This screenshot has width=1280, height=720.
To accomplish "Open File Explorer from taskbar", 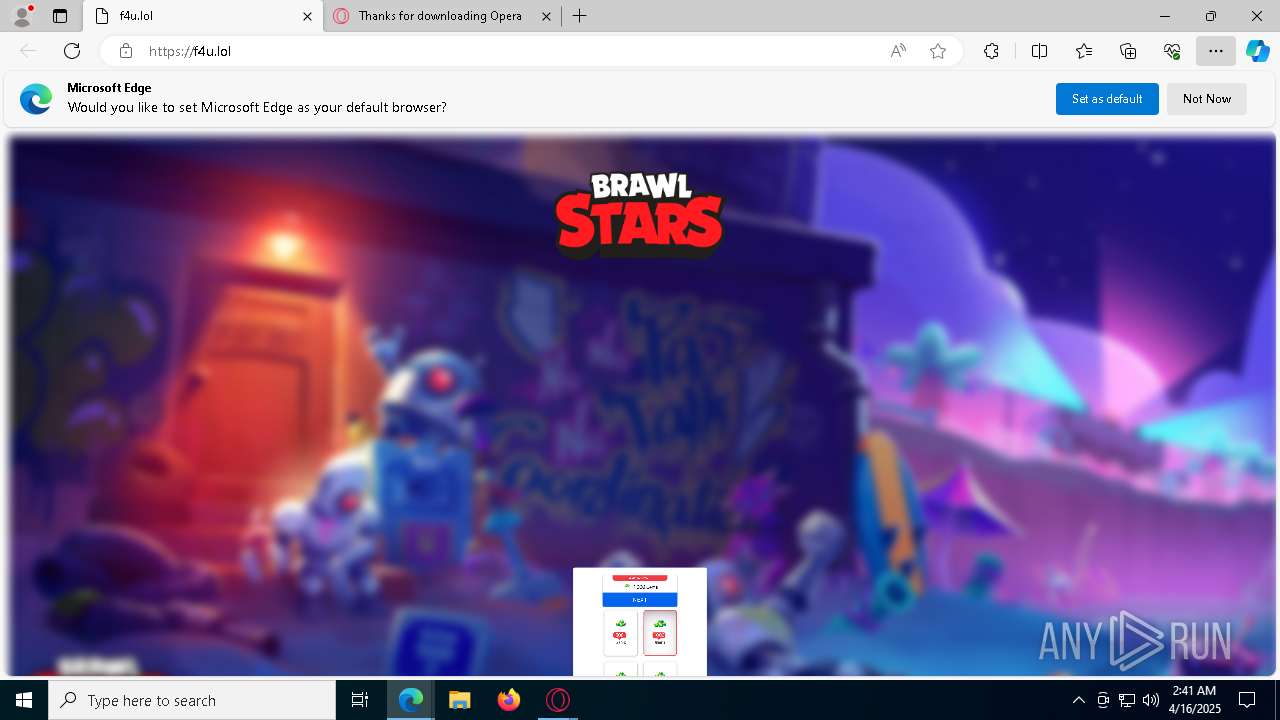I will coord(460,700).
